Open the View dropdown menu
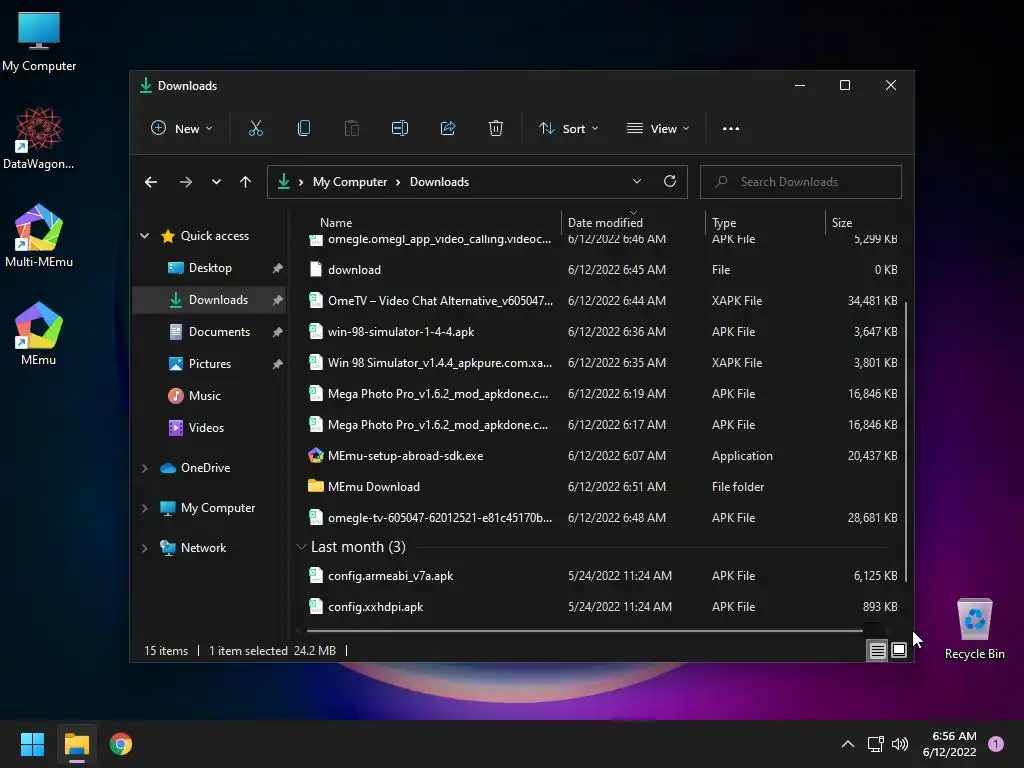Screen dimensions: 1024x768 tap(658, 129)
